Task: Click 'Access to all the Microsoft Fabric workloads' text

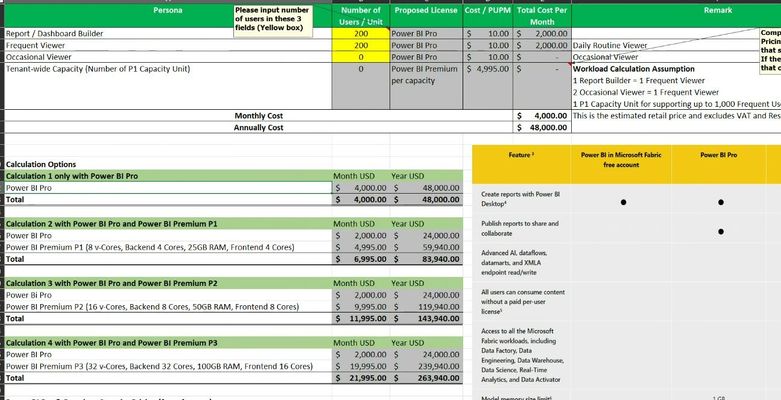Action: click(x=521, y=355)
